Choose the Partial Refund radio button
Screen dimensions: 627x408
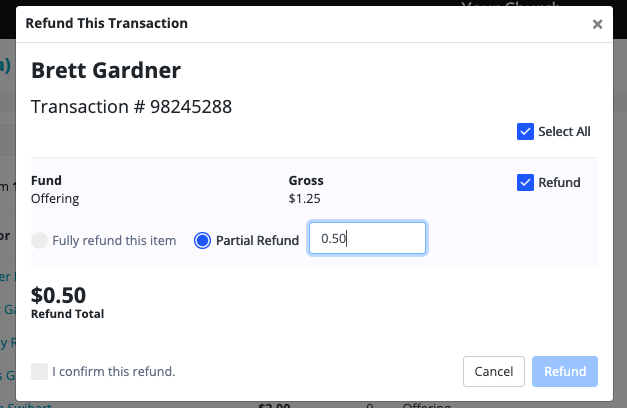pyautogui.click(x=202, y=240)
